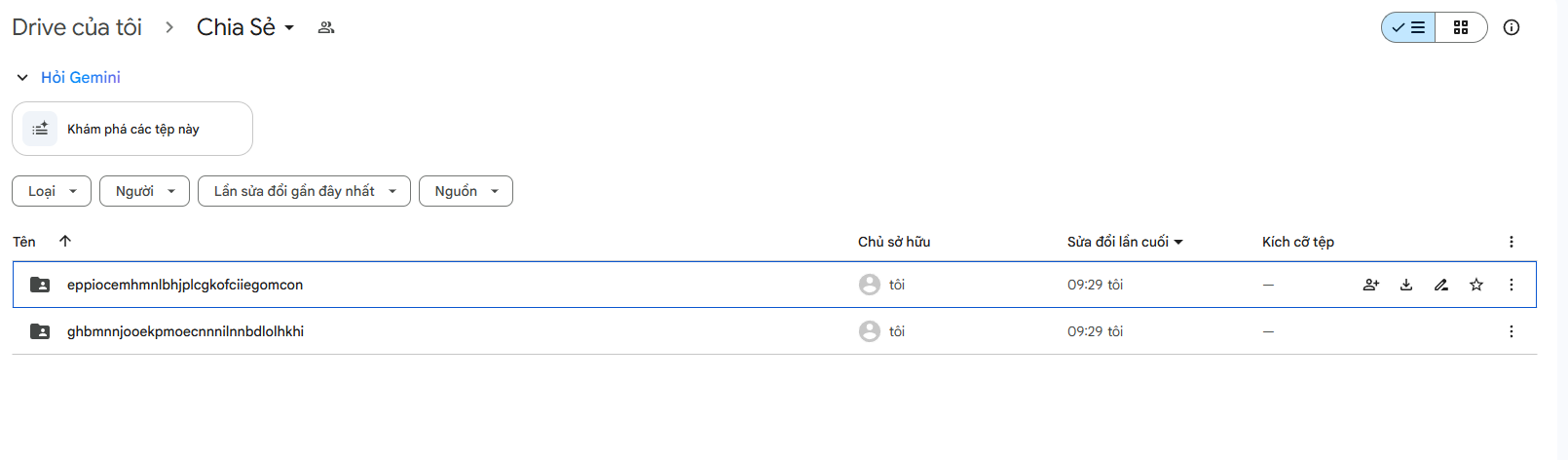1568x460 pixels.
Task: Open the Chia Sẻ folder dropdown menu
Action: click(245, 27)
